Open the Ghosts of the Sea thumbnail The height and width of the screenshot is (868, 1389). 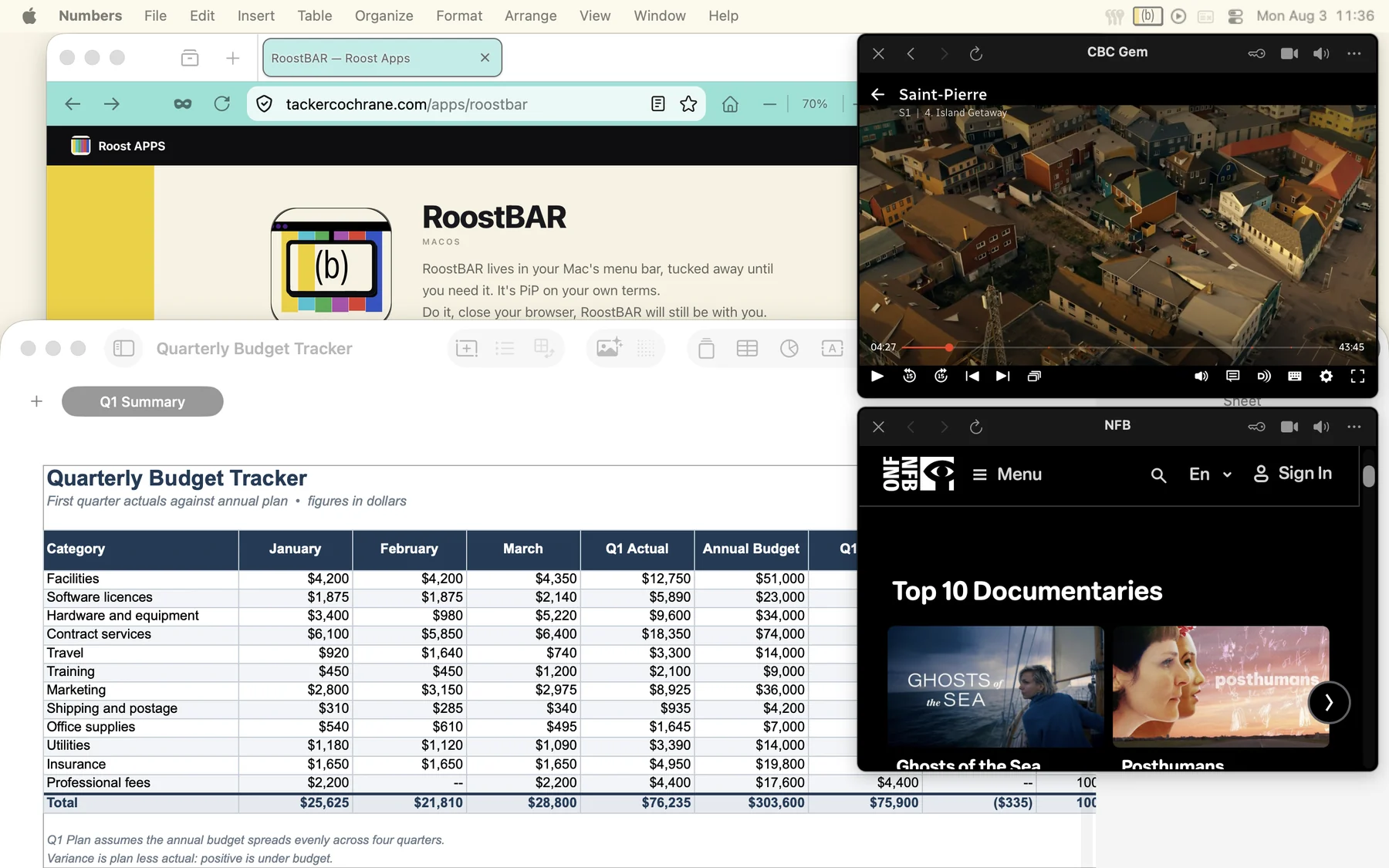click(x=995, y=686)
